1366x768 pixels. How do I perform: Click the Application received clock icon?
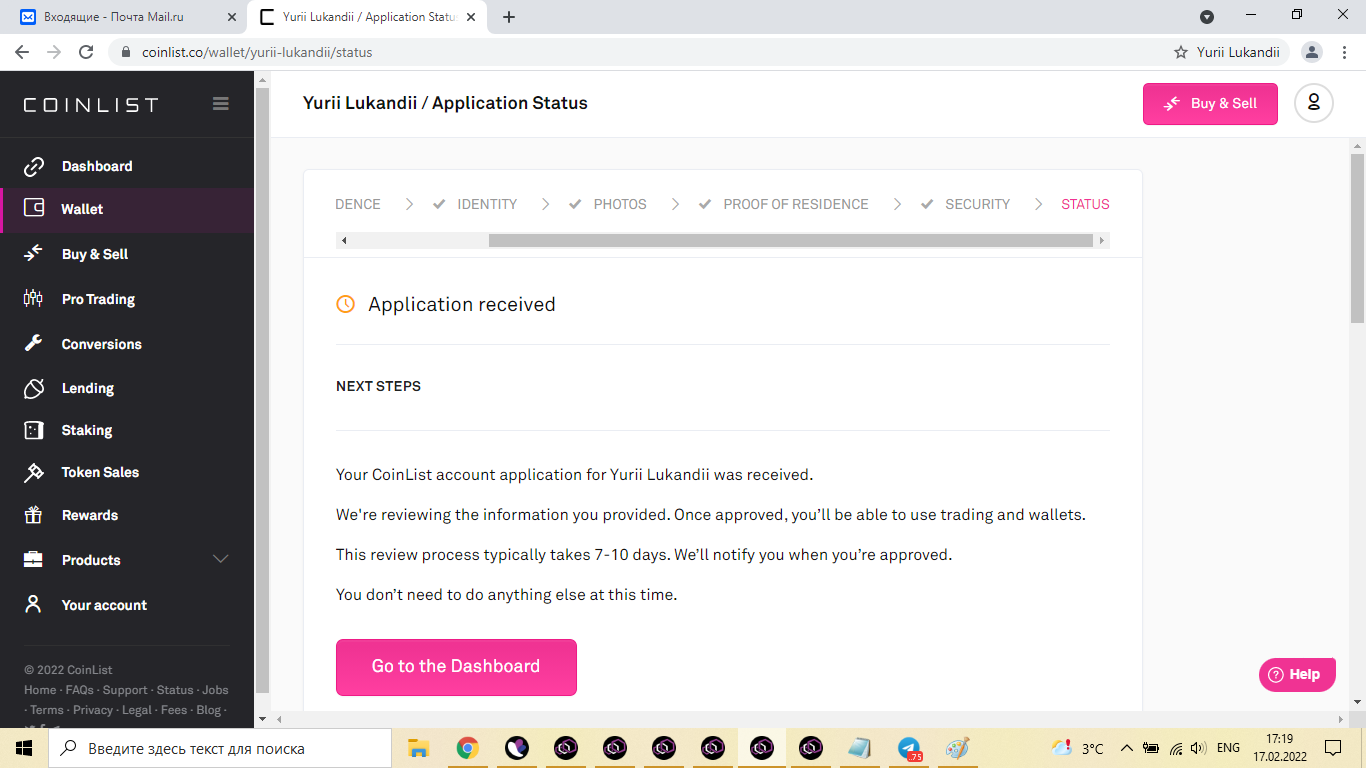345,304
